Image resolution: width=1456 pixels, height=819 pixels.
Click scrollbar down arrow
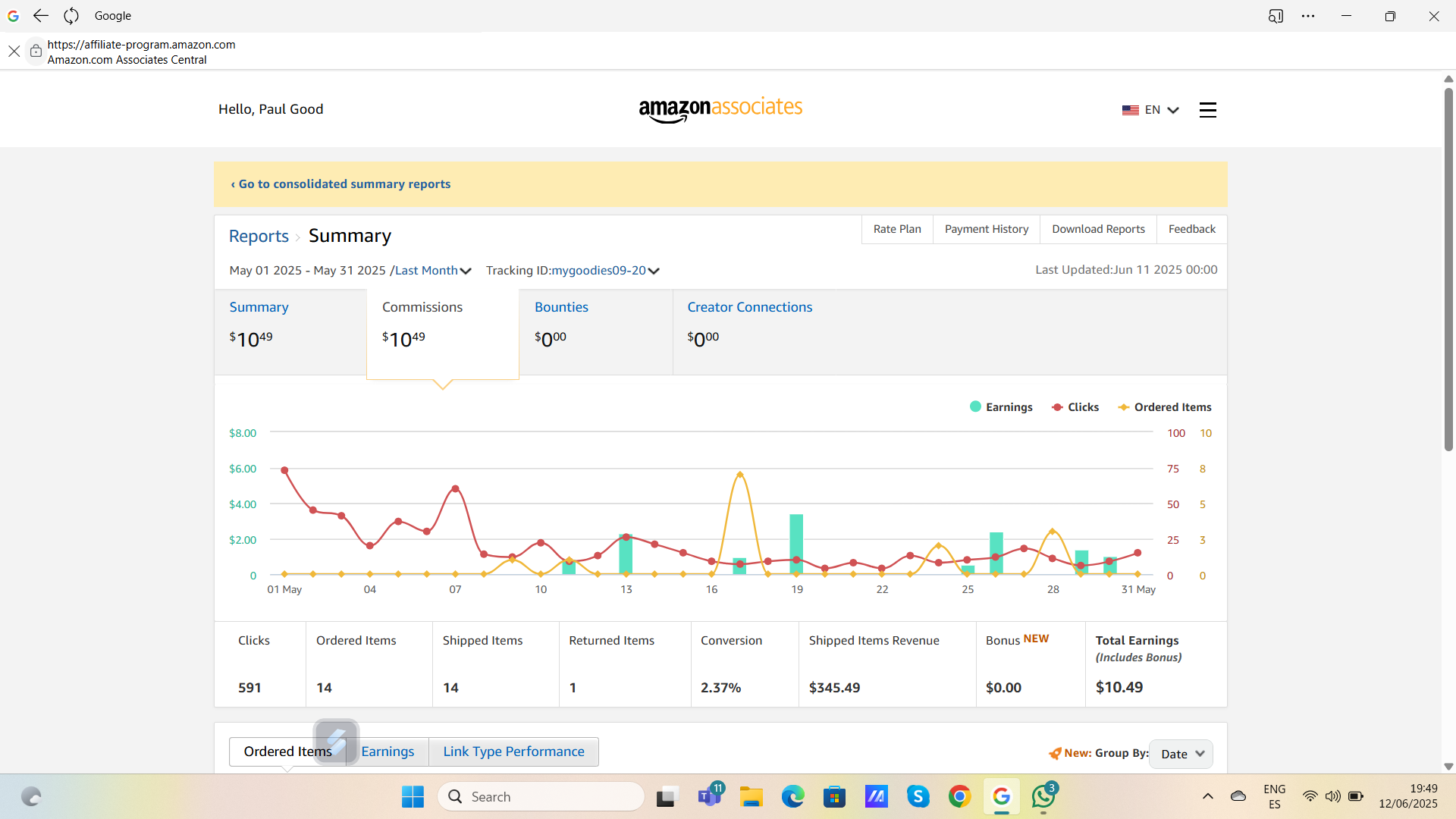pos(1448,767)
